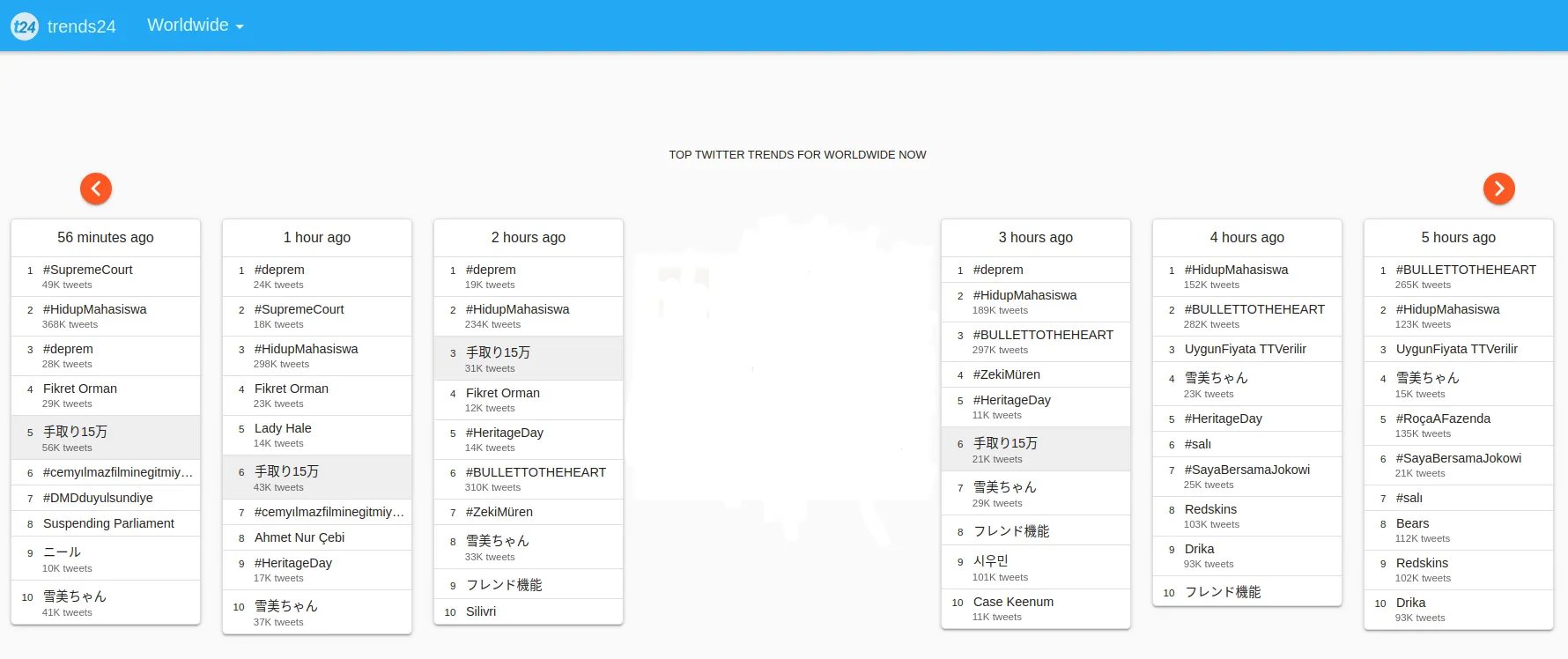Open #HeritageDay with 11K tweets
The image size is (1568, 659).
click(x=1012, y=400)
